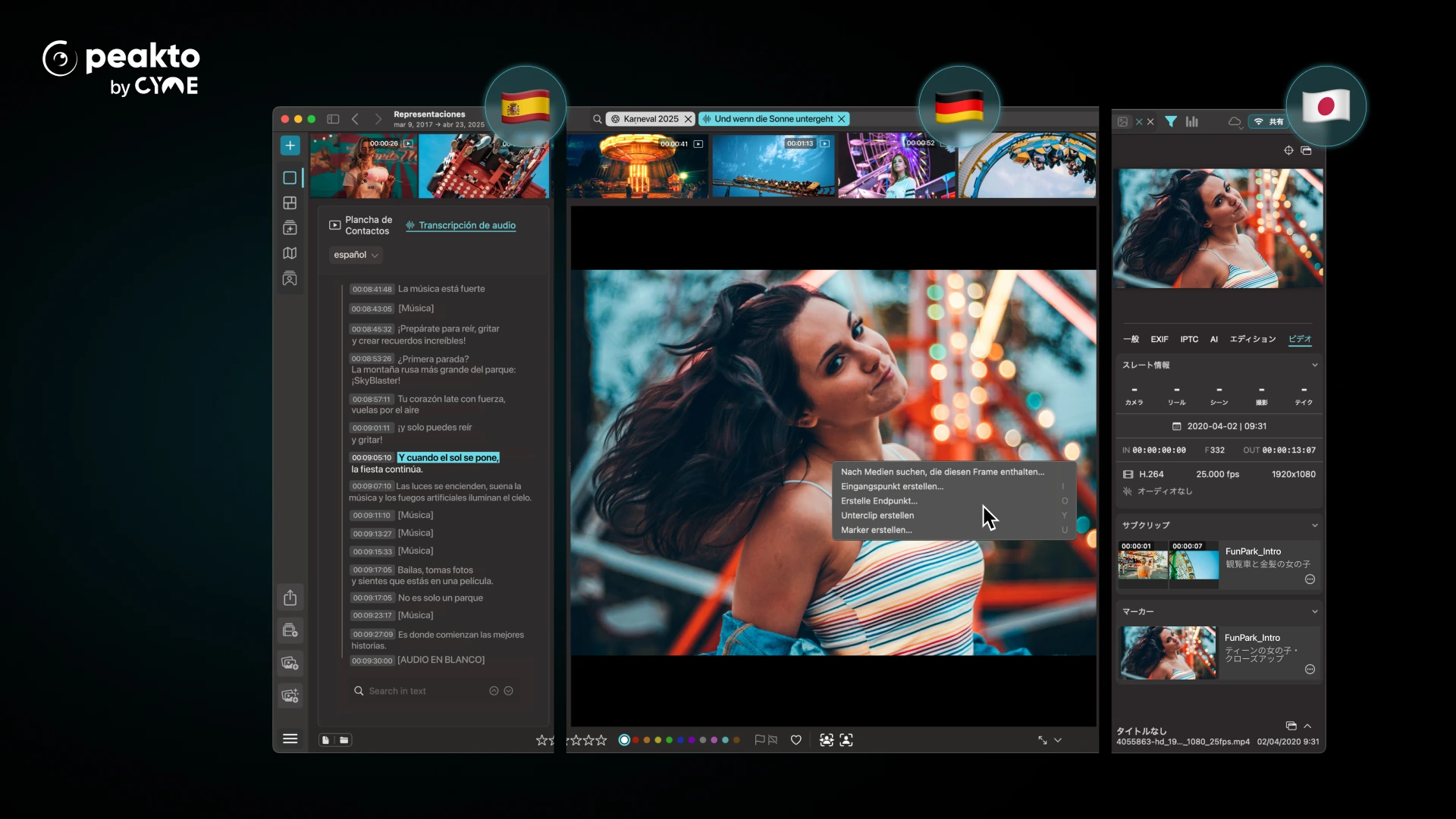This screenshot has width=1456, height=819.
Task: Switch to the Transcripción de audio tab
Action: coord(461,225)
